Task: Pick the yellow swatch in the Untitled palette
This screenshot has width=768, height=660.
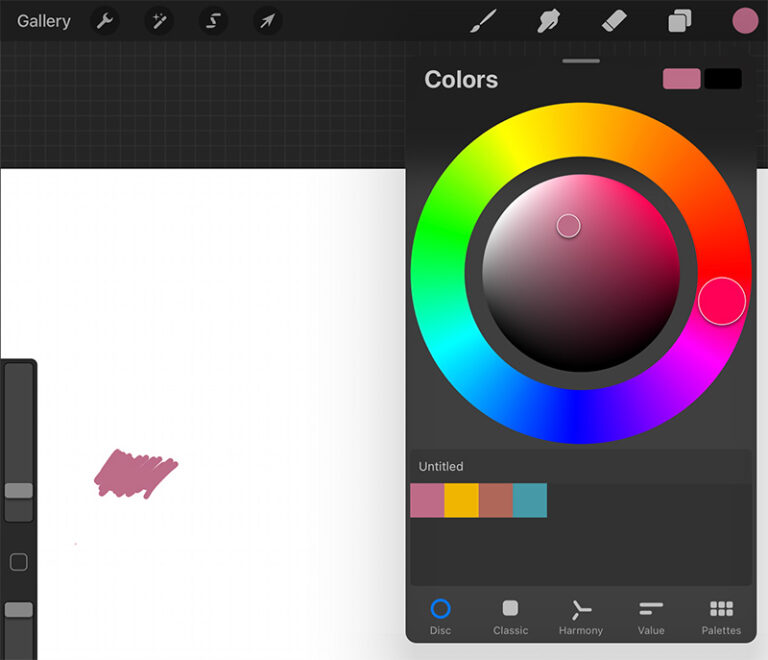Action: [461, 500]
